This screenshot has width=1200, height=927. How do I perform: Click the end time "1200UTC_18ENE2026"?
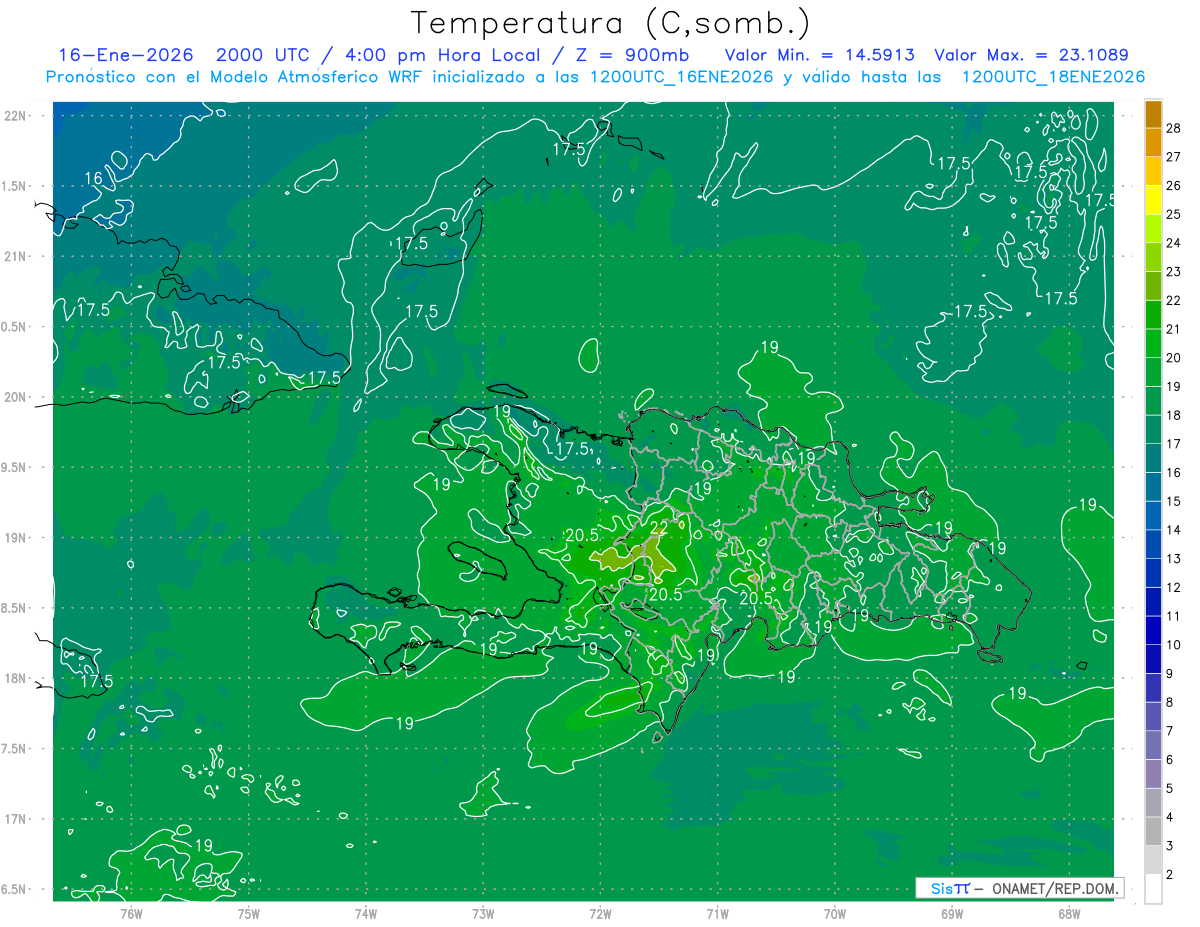(1052, 77)
